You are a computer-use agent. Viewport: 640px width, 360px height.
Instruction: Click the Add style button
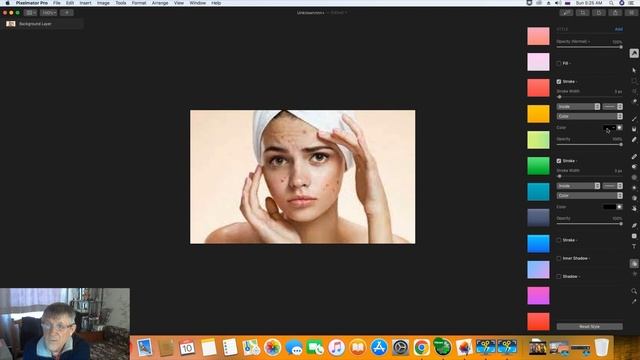[x=619, y=29]
